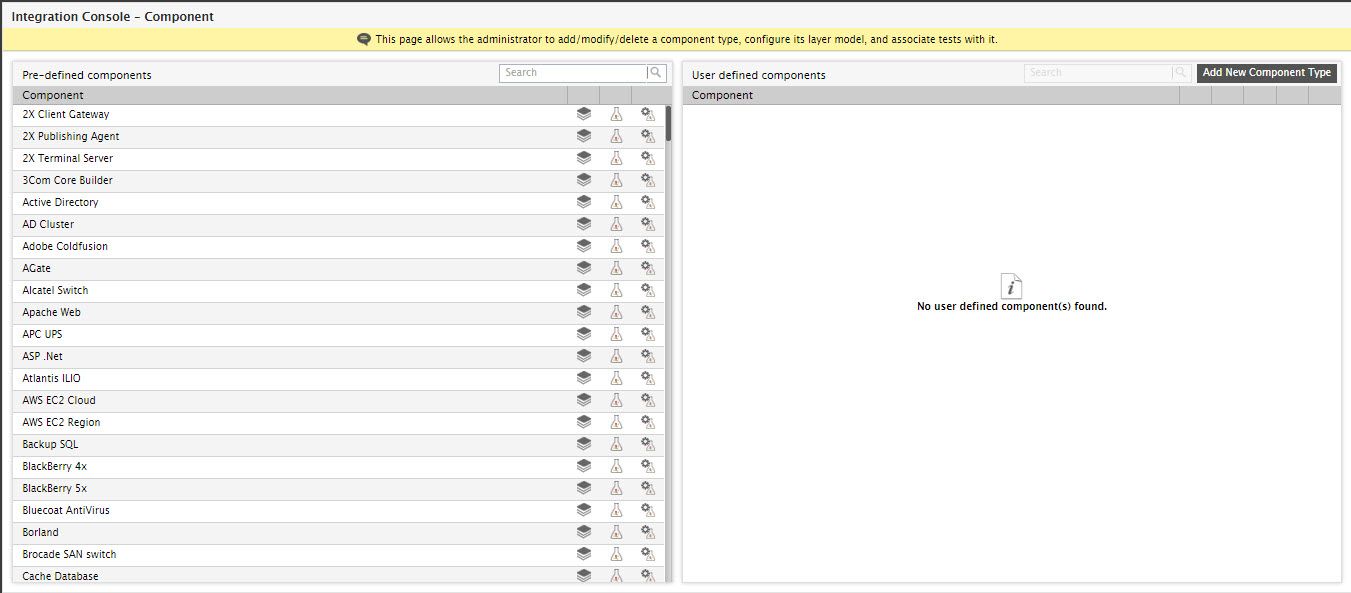Open layers icon for AD Cluster
This screenshot has height=593, width=1351.
(584, 224)
